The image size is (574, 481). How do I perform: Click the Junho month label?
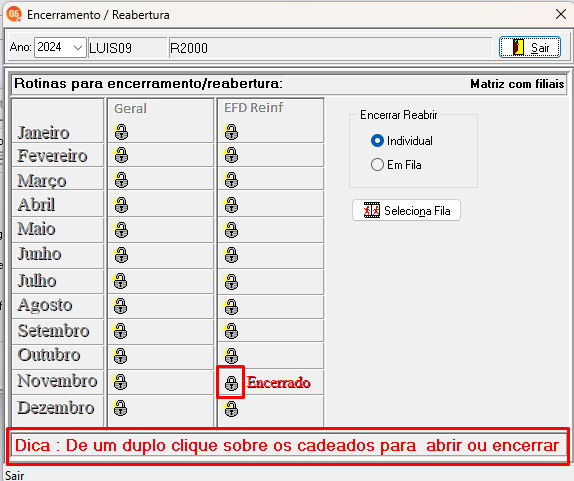(x=39, y=254)
